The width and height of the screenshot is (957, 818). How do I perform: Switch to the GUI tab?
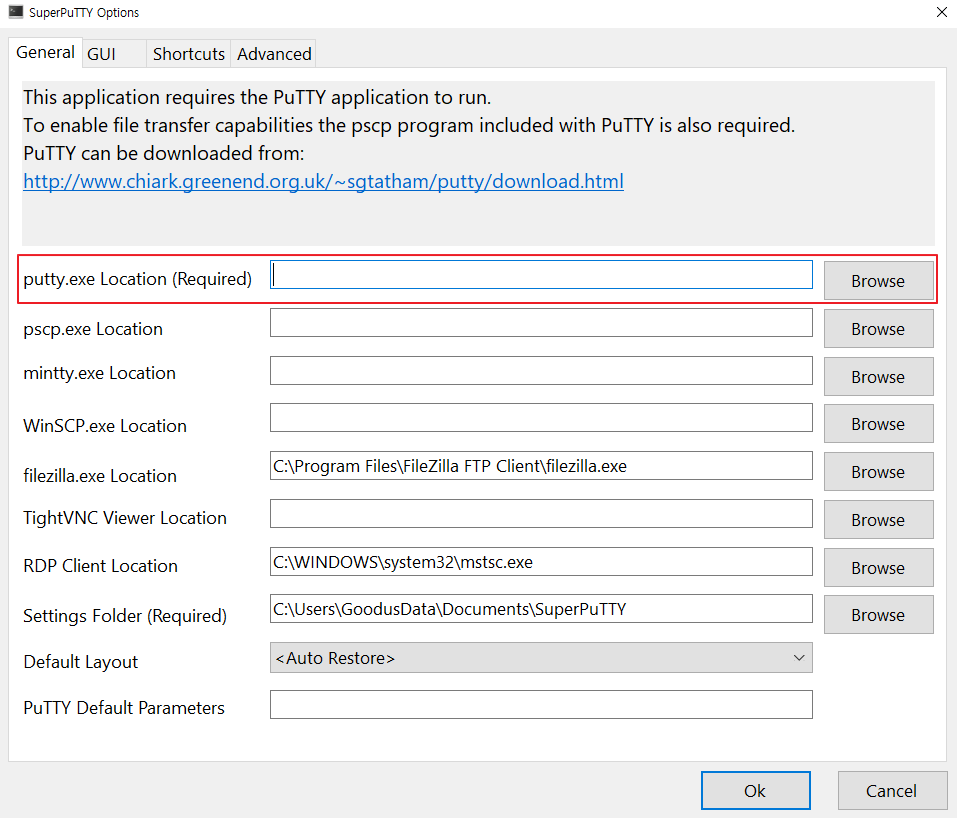tap(114, 54)
